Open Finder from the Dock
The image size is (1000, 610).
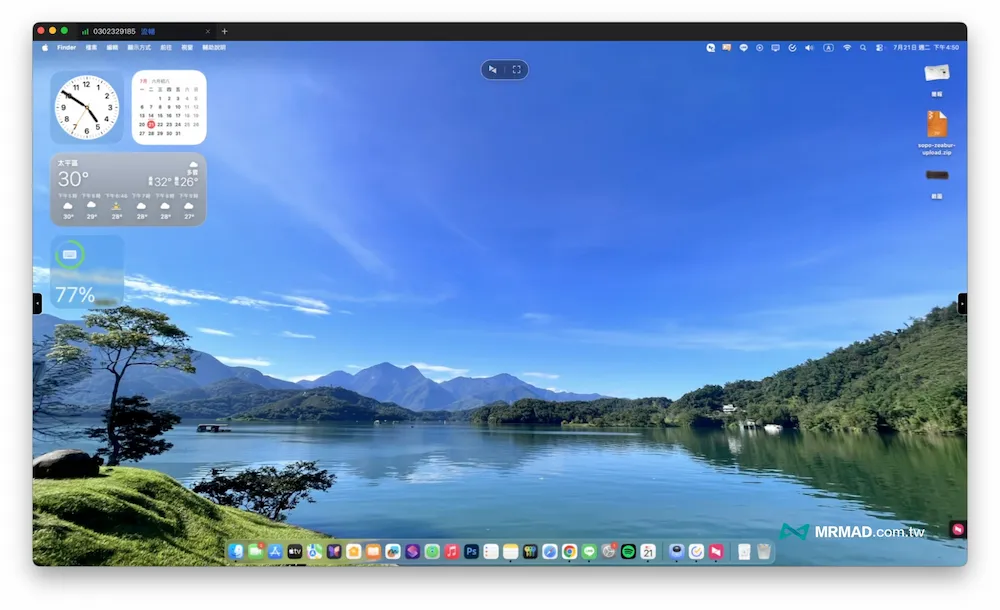click(236, 551)
